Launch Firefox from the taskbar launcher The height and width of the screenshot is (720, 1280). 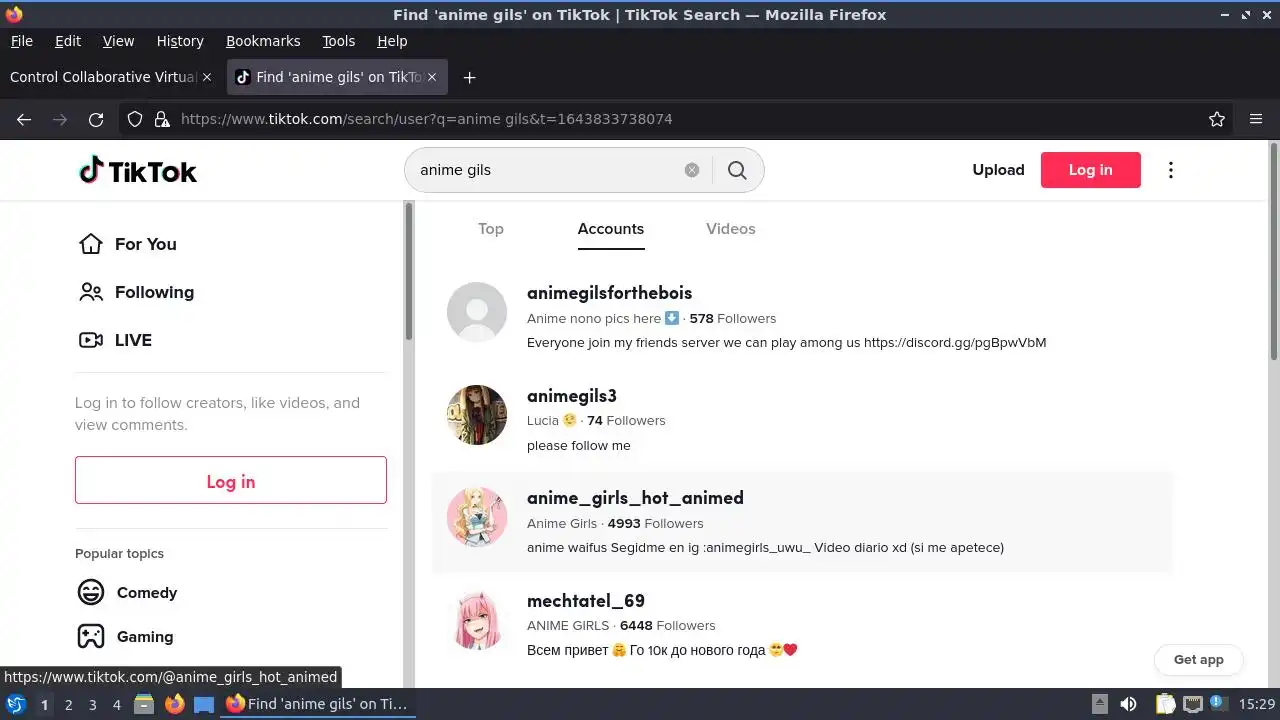pyautogui.click(x=174, y=704)
